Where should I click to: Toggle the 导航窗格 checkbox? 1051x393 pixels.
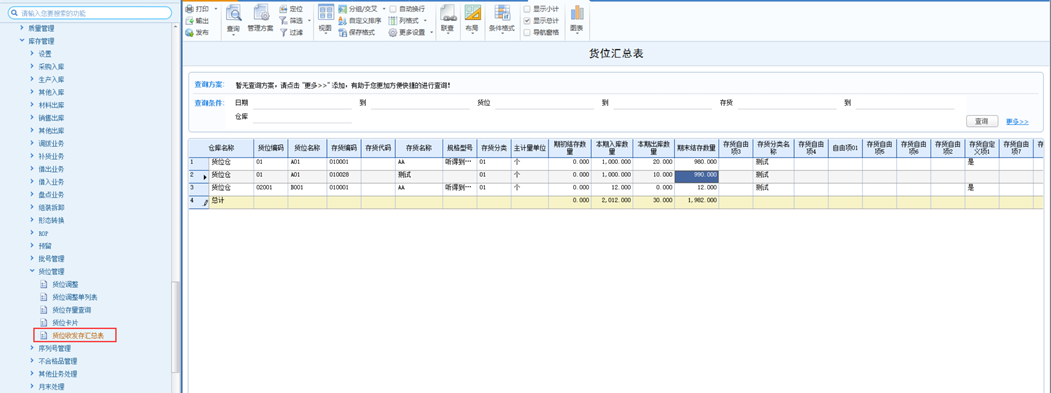(x=527, y=32)
